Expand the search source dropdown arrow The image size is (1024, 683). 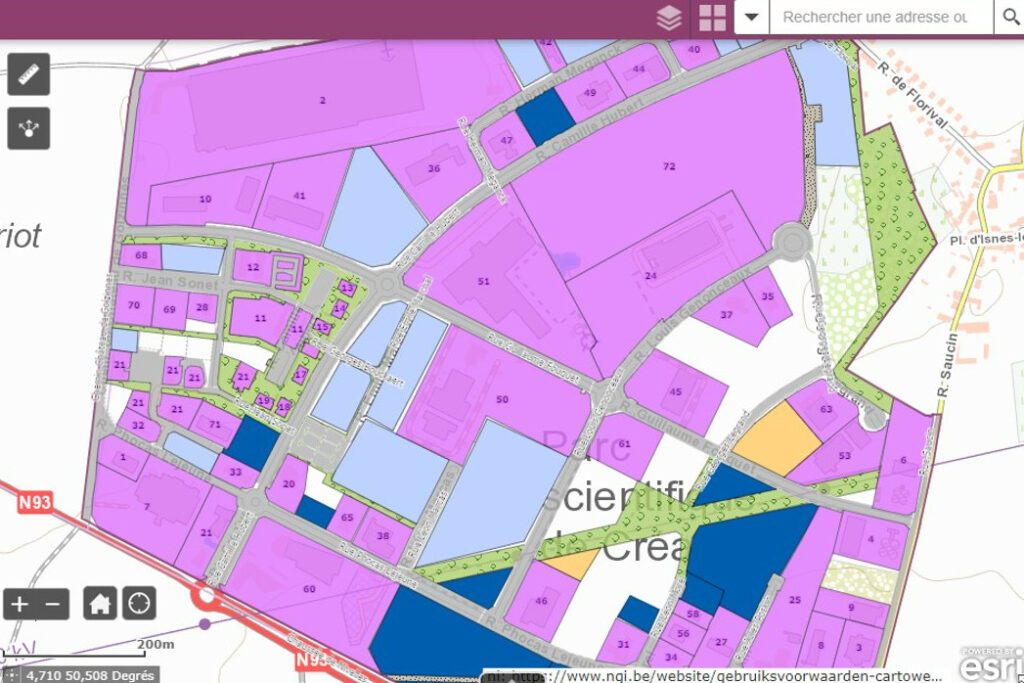point(752,17)
